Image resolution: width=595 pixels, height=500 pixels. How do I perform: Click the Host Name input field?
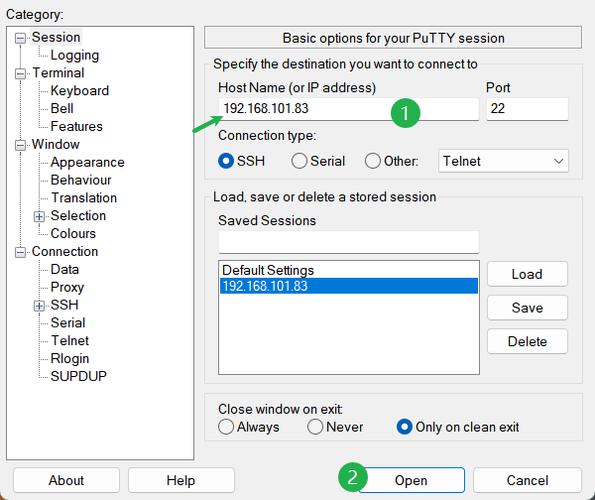348,109
